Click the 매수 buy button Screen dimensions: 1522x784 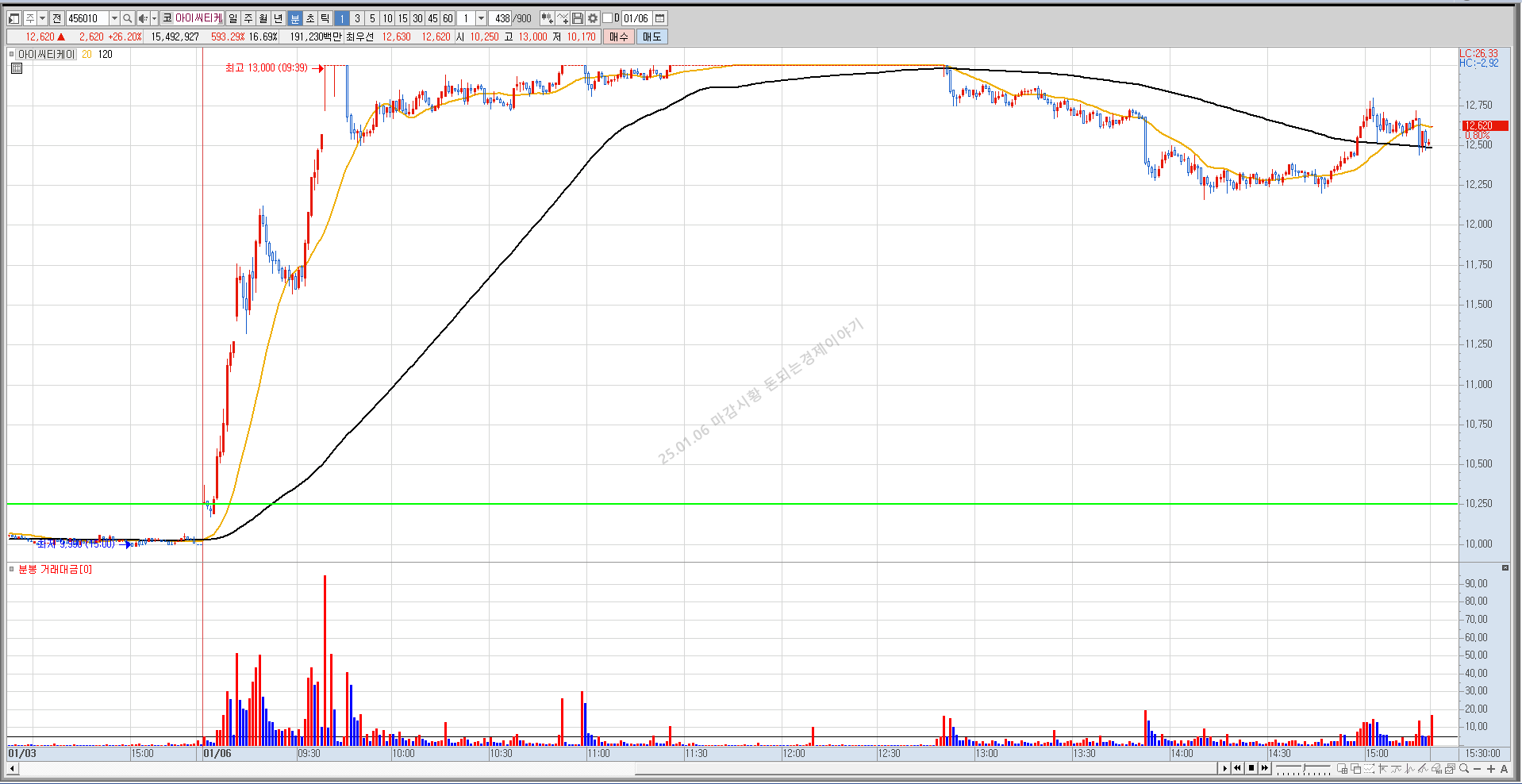(x=619, y=37)
